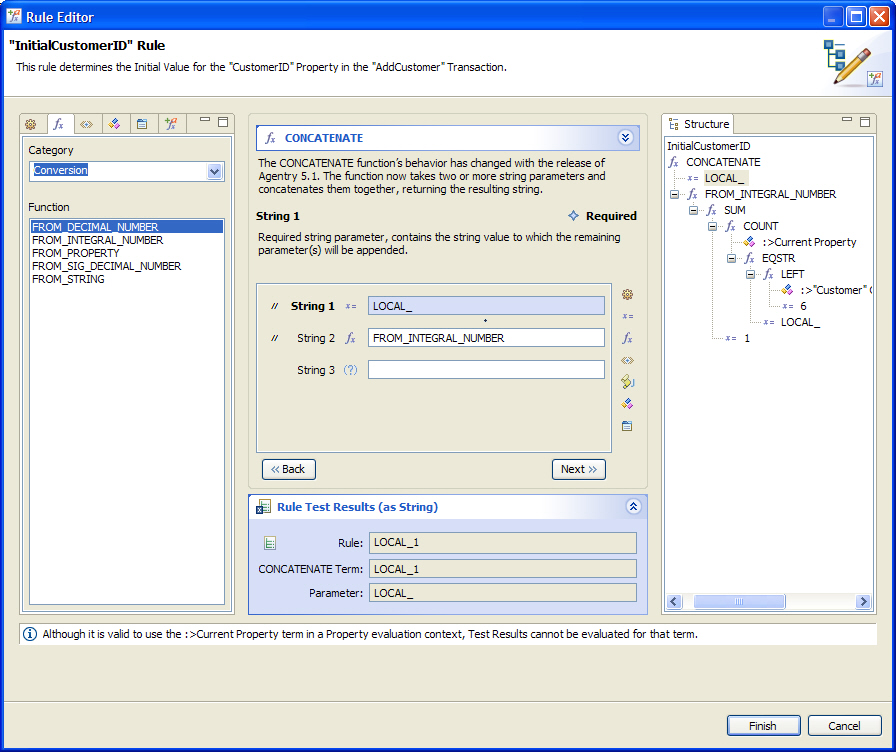Click the scroll-shaped icon in parameter toolbar
The image size is (896, 752).
[627, 381]
